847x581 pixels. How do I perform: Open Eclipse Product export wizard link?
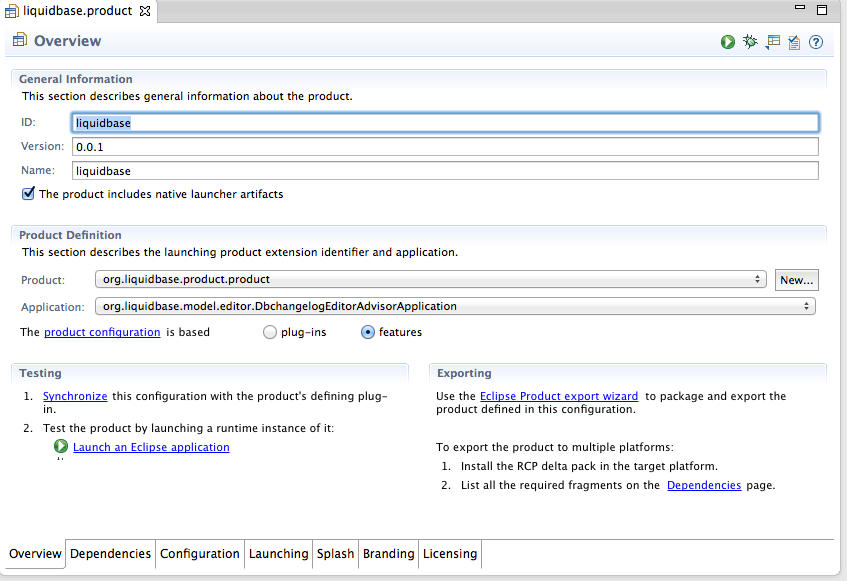[x=559, y=396]
